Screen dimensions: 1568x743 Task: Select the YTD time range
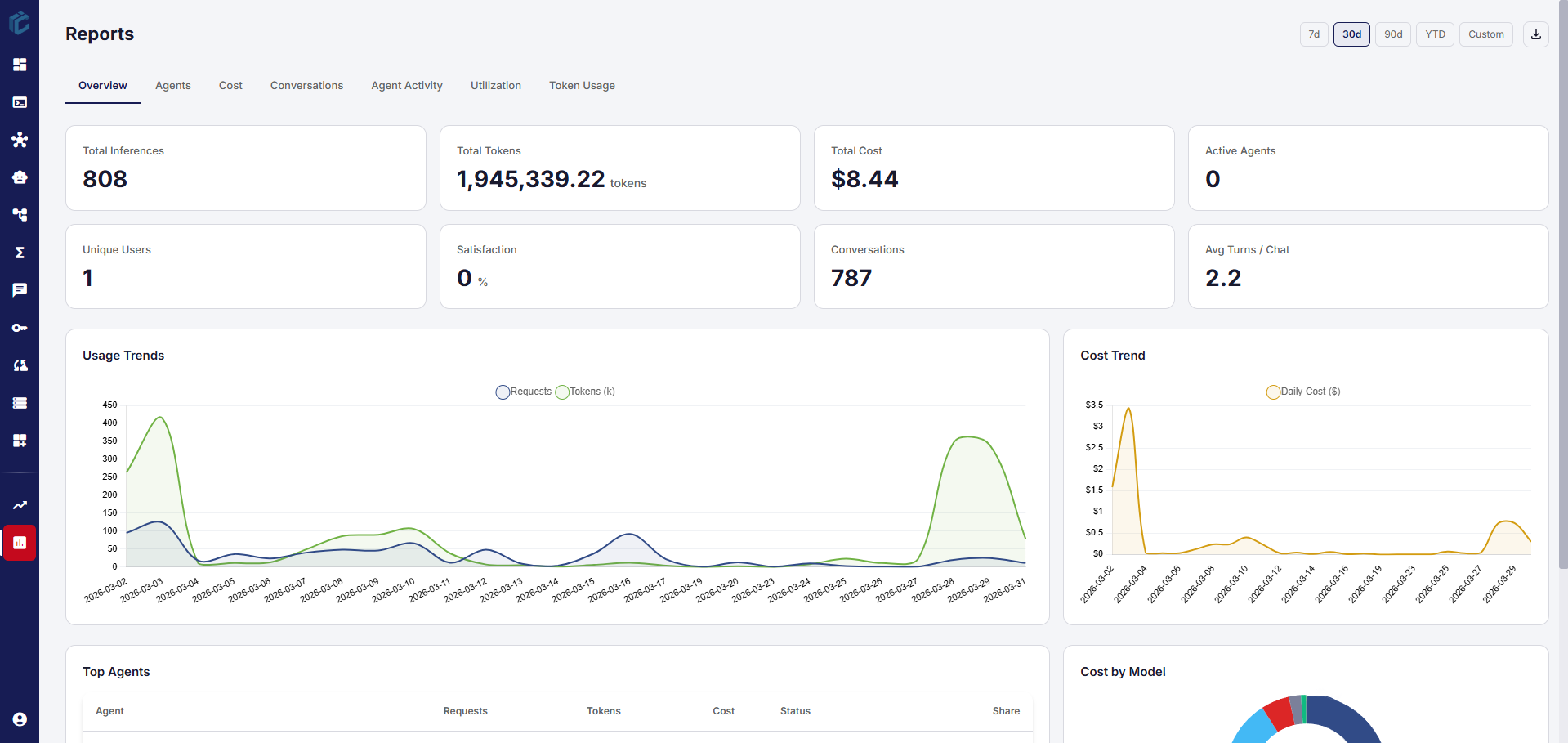[1436, 34]
